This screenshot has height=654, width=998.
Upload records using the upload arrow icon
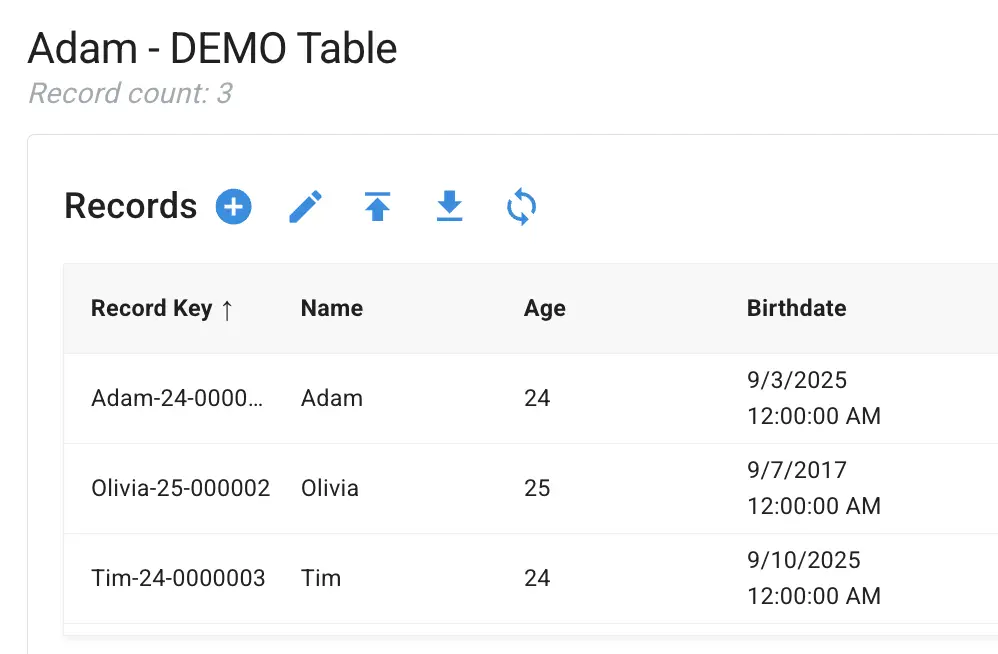376,206
